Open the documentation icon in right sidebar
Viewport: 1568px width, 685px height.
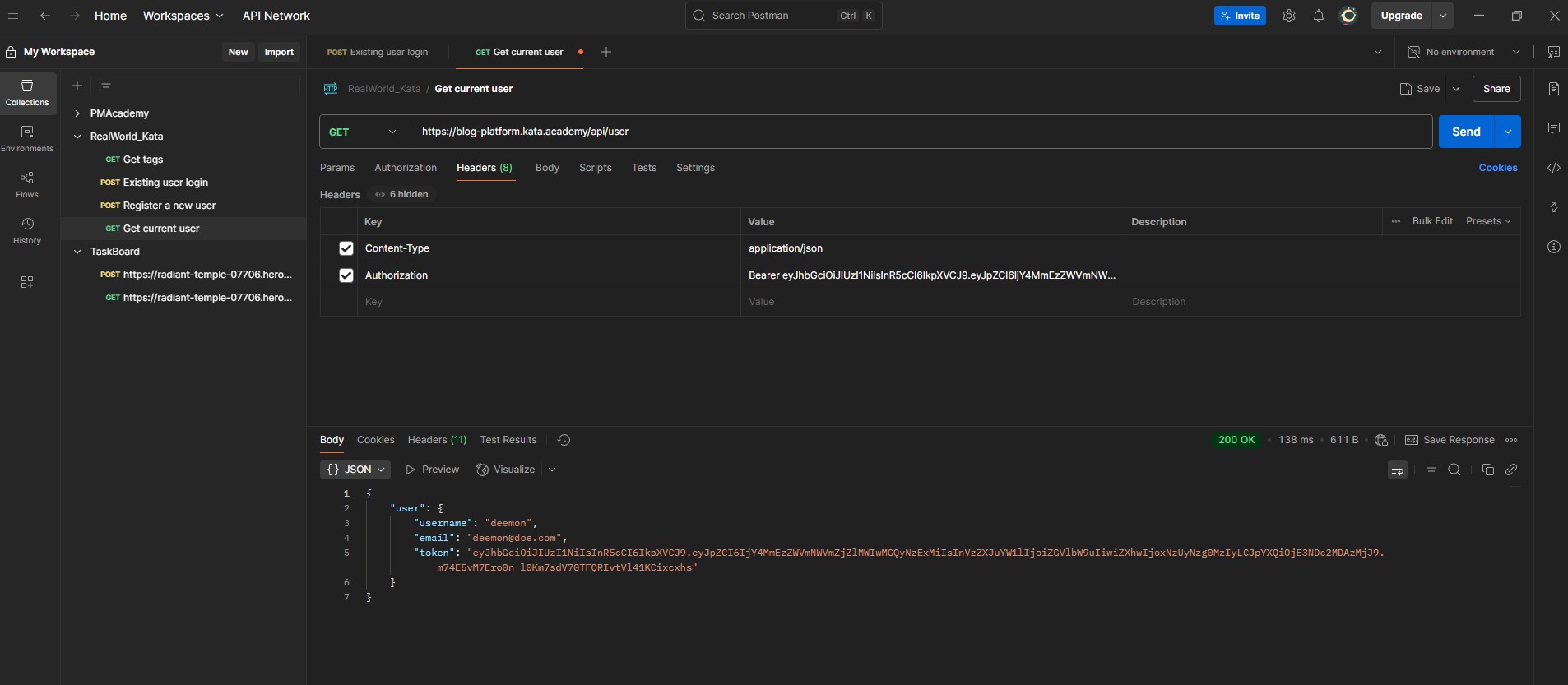point(1553,89)
